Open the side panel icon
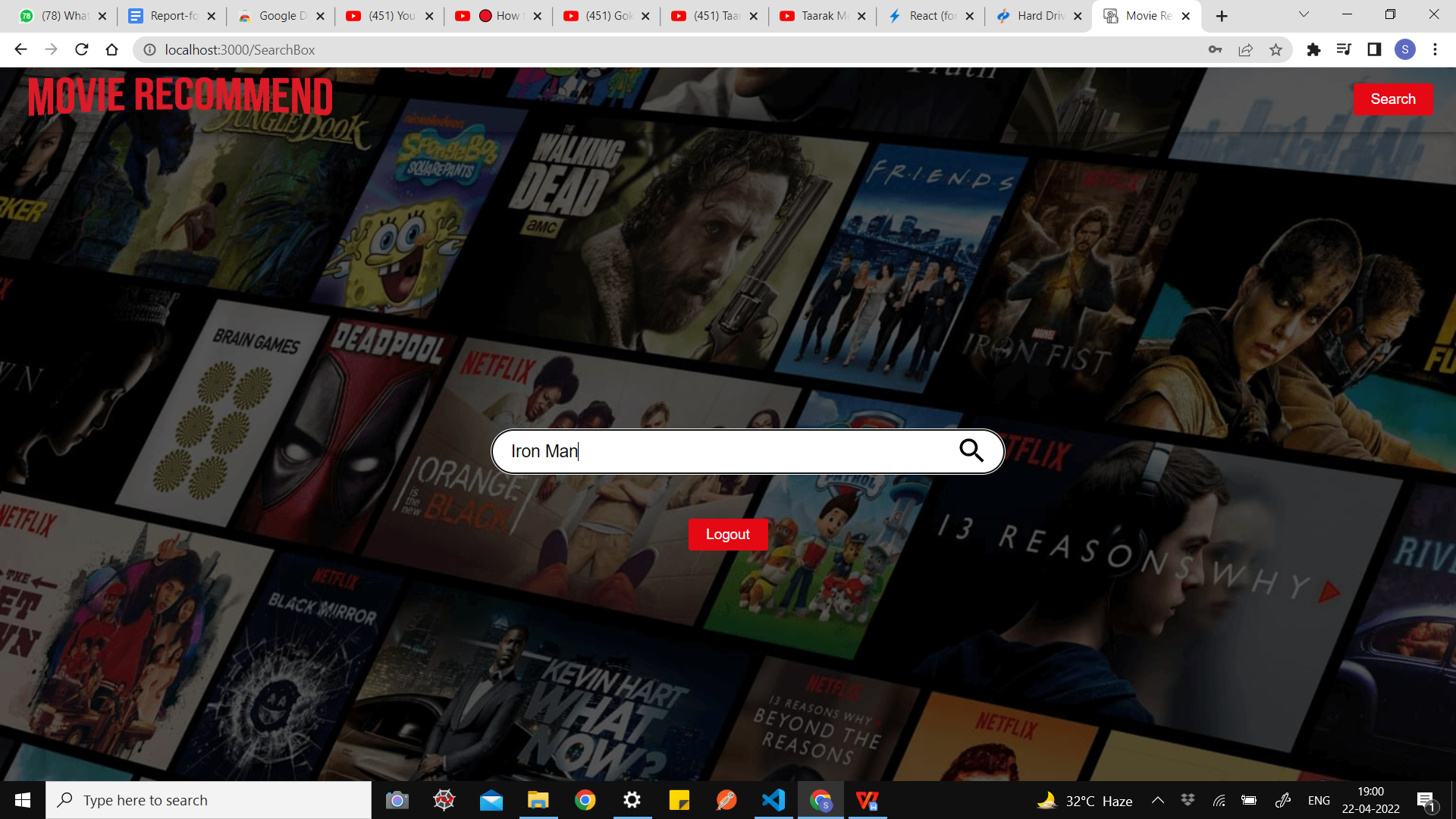 point(1374,49)
